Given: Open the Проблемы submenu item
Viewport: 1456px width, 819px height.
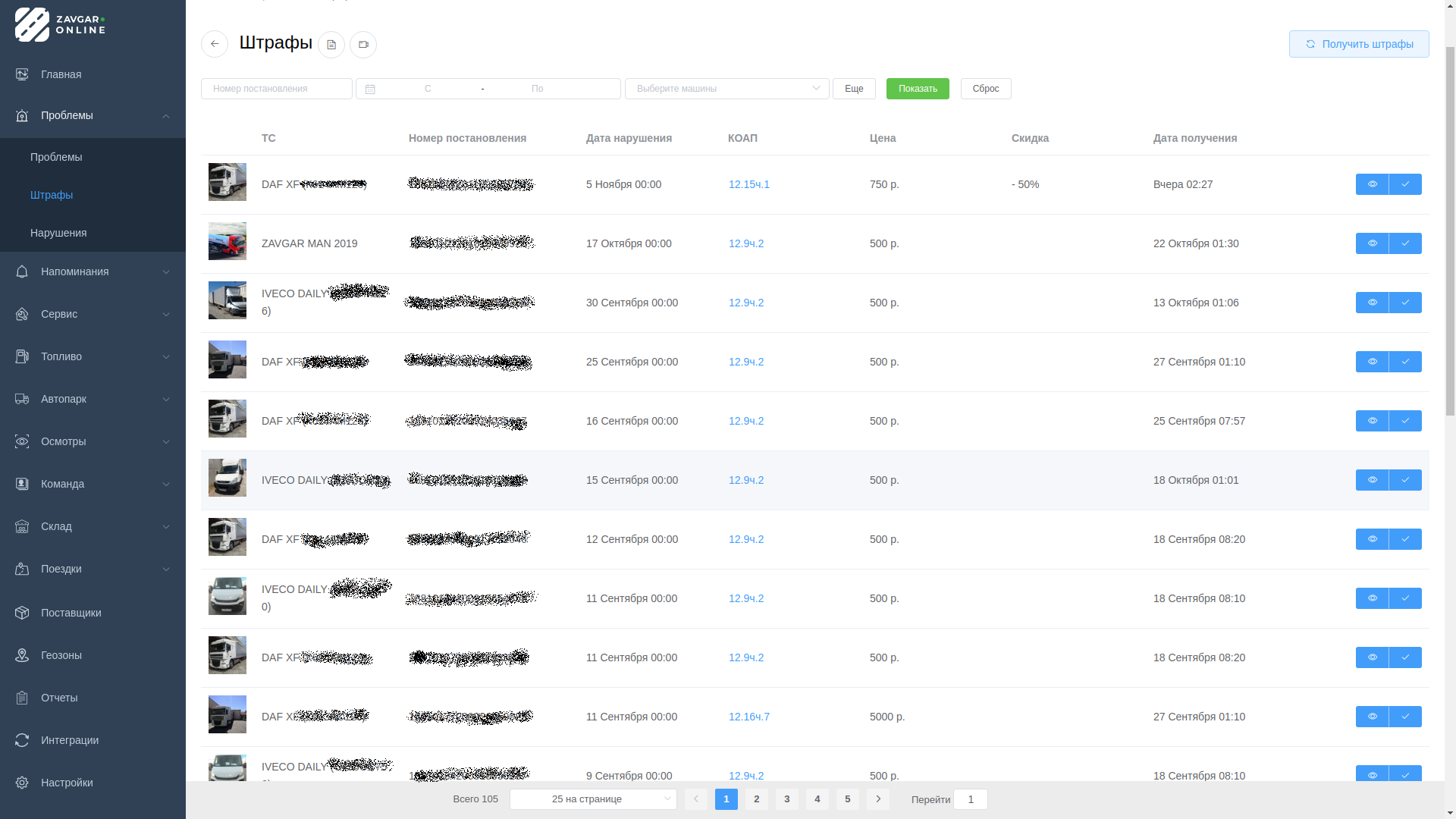Looking at the screenshot, I should tap(56, 157).
